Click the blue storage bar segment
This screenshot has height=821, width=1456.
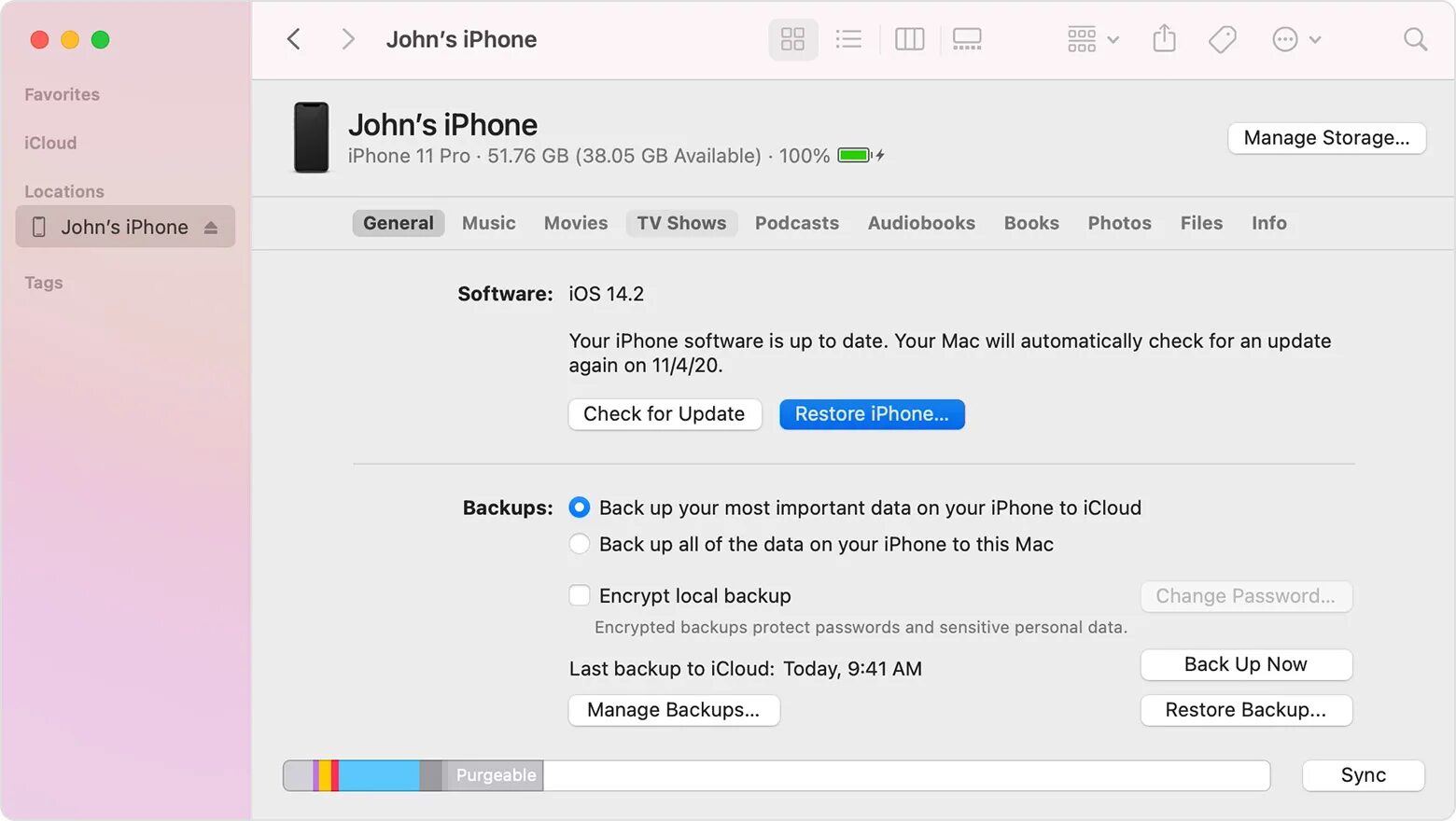tap(379, 775)
